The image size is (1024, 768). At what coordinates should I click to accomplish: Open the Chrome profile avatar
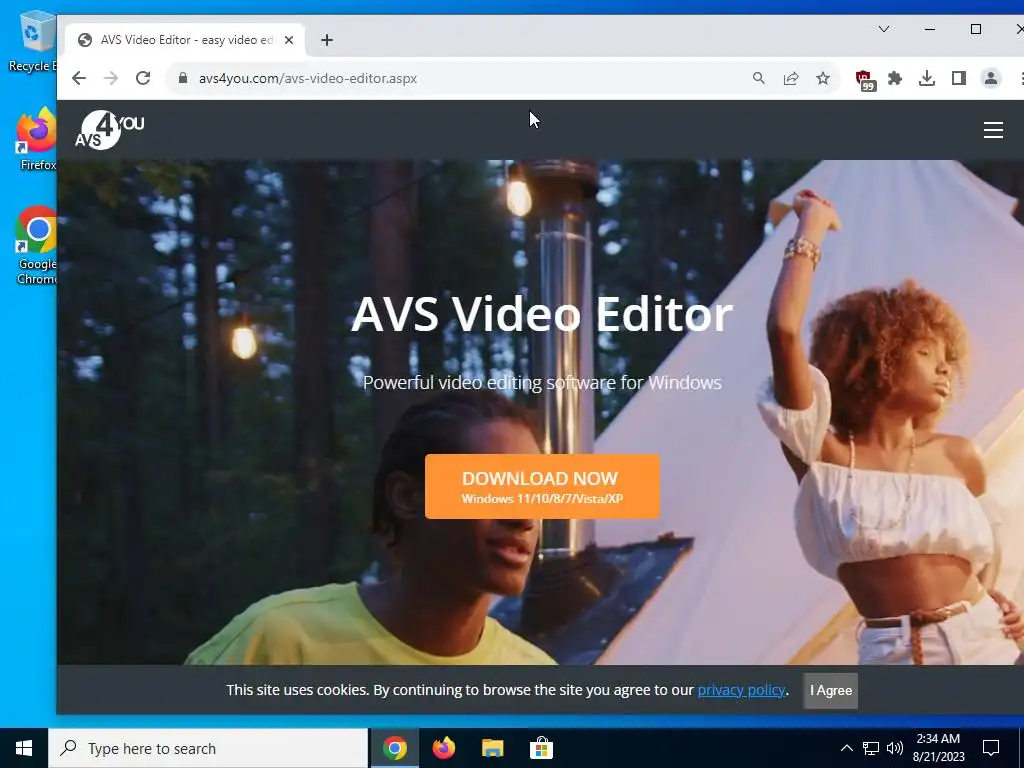[991, 78]
